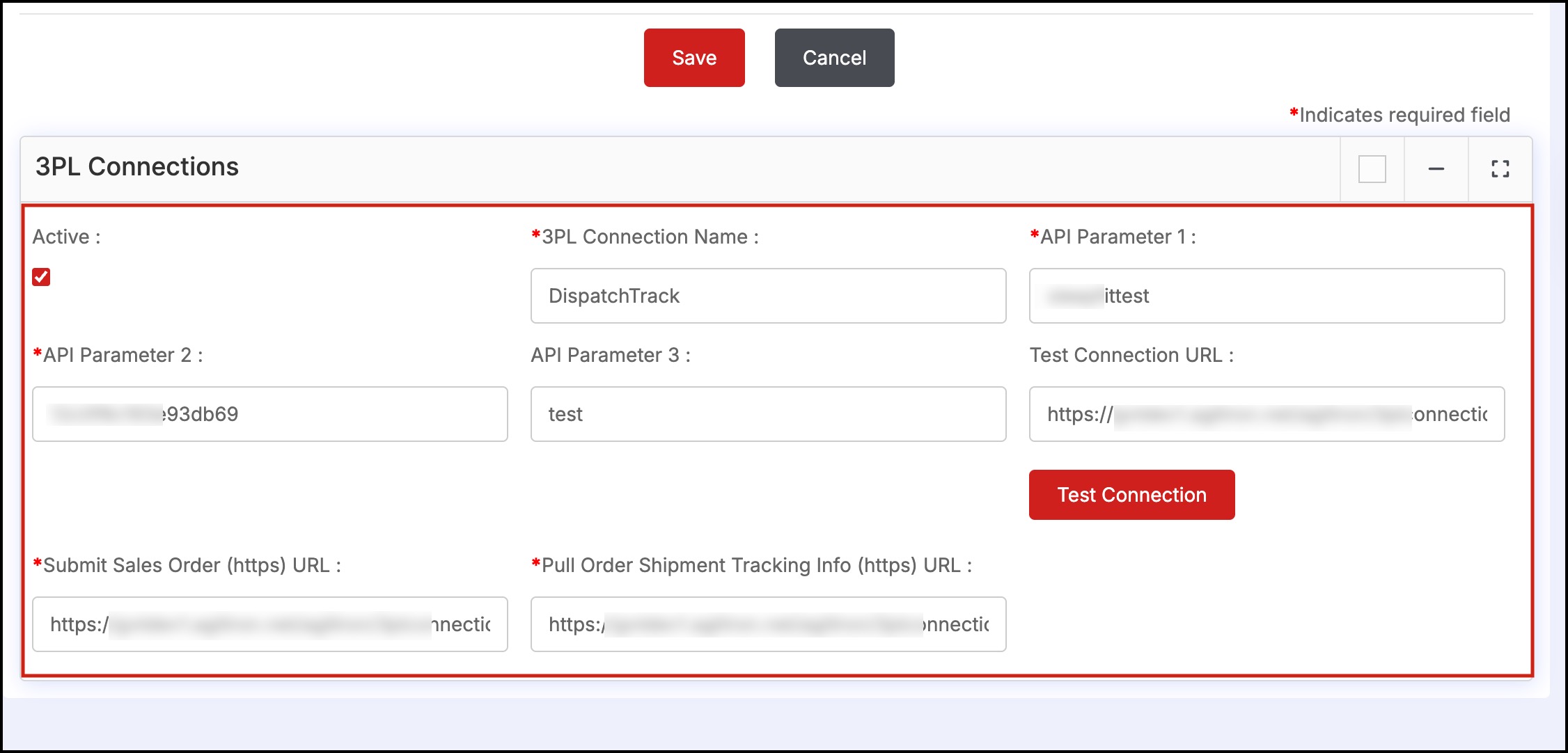This screenshot has width=1568, height=753.
Task: Click the Test Connection URL field
Action: (x=1266, y=414)
